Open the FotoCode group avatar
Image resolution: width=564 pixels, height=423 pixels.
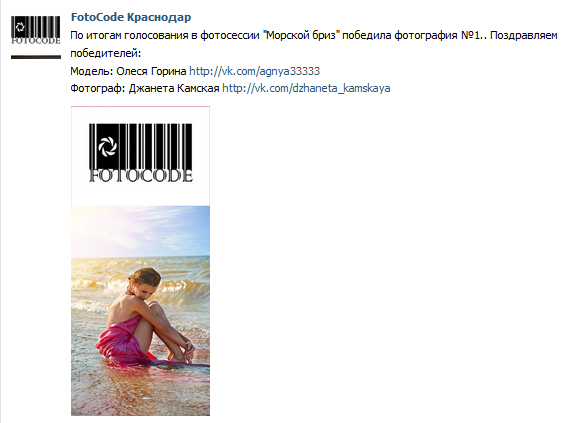pyautogui.click(x=36, y=37)
